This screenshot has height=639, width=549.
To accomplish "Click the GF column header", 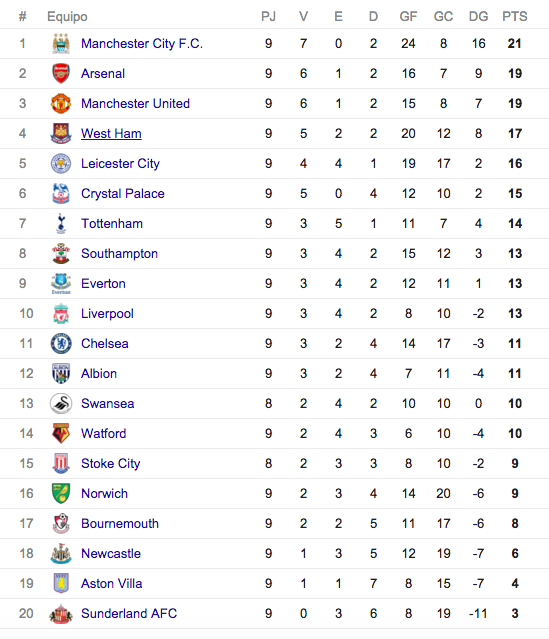I will click(408, 16).
